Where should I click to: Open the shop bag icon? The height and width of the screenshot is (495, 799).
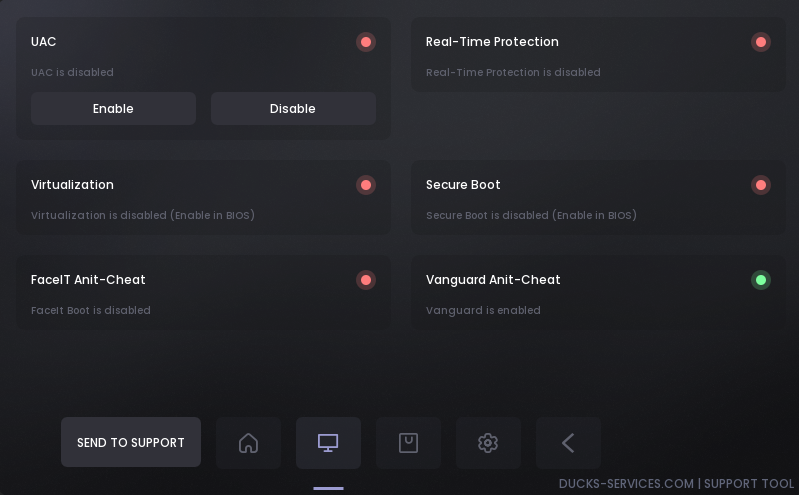408,443
